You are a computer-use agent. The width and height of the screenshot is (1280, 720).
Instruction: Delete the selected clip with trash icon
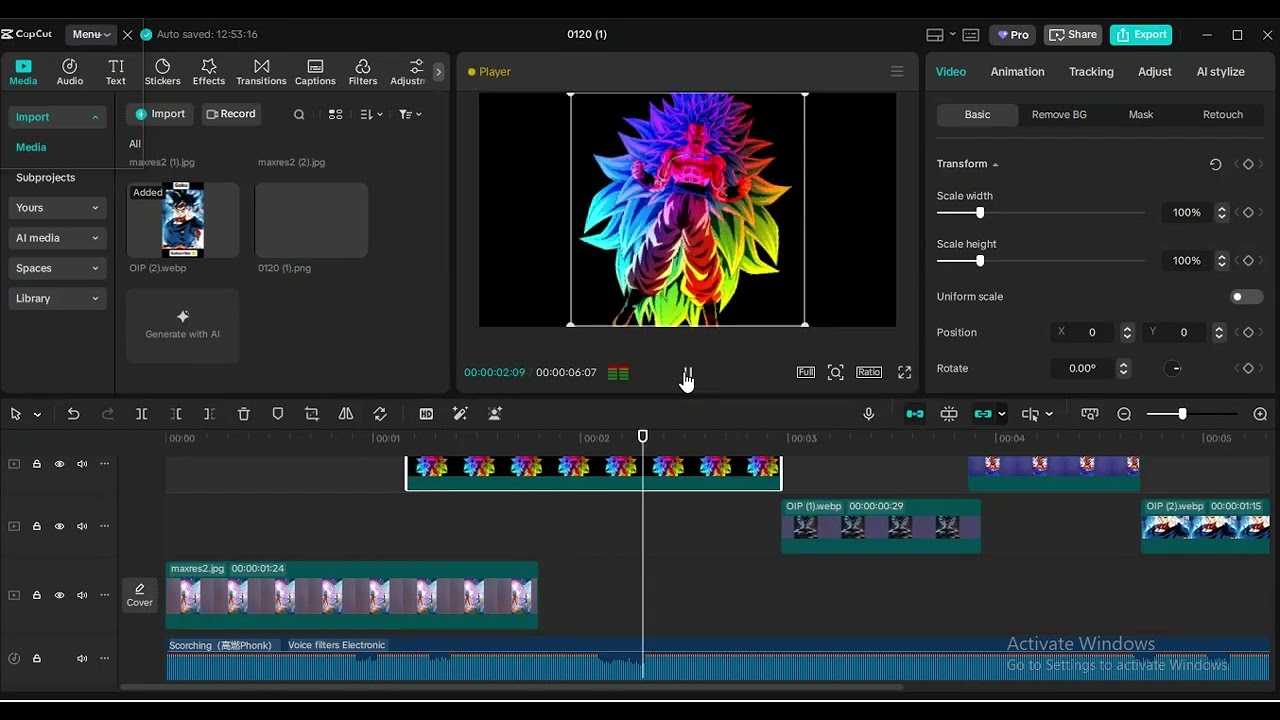coord(244,414)
